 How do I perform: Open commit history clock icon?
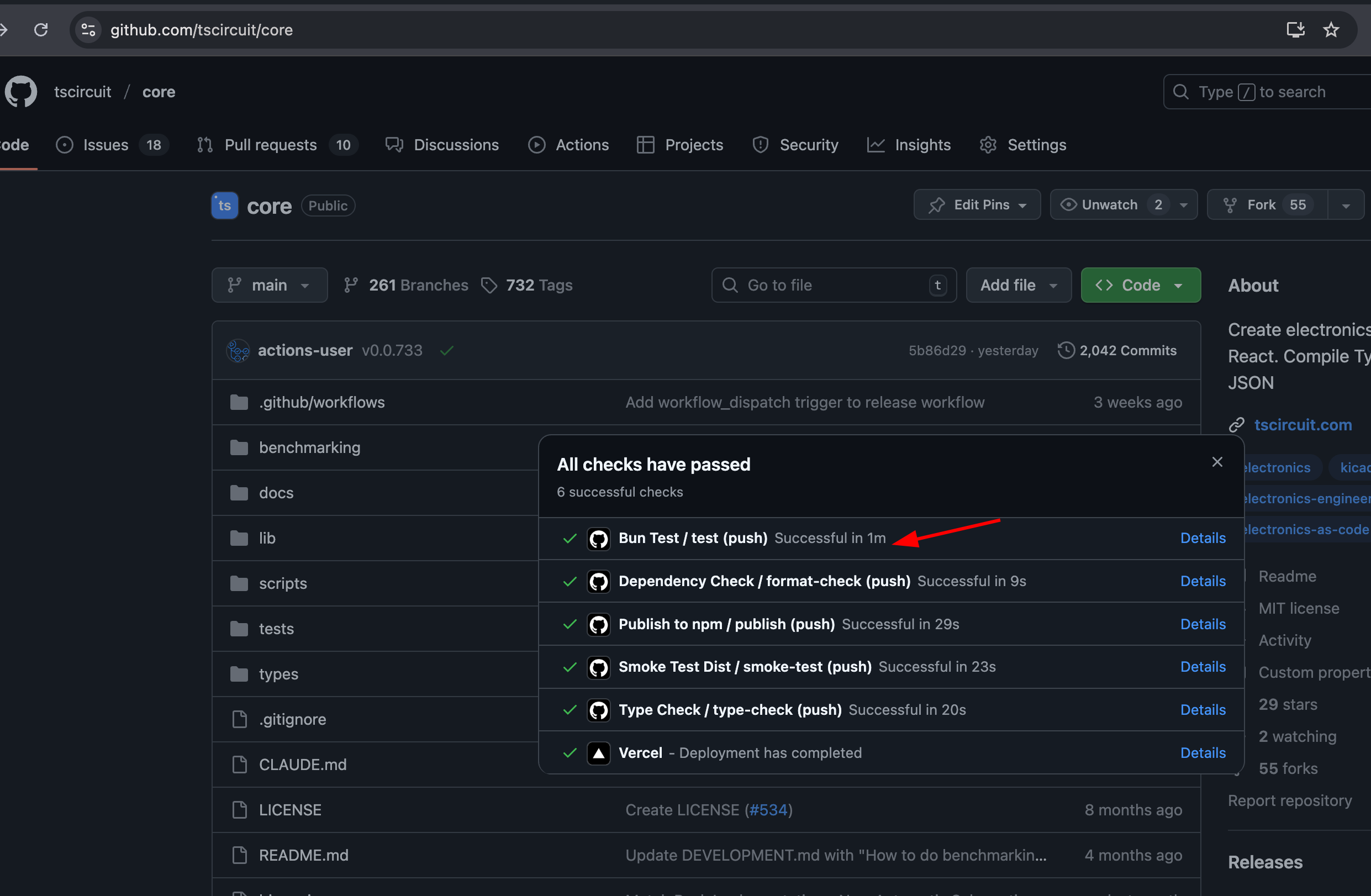(x=1066, y=350)
